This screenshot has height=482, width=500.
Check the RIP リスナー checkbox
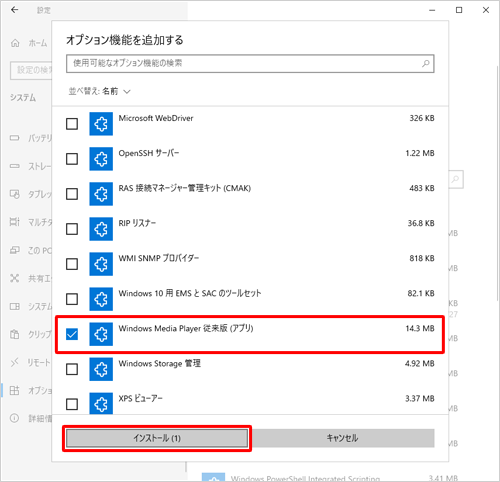point(72,229)
